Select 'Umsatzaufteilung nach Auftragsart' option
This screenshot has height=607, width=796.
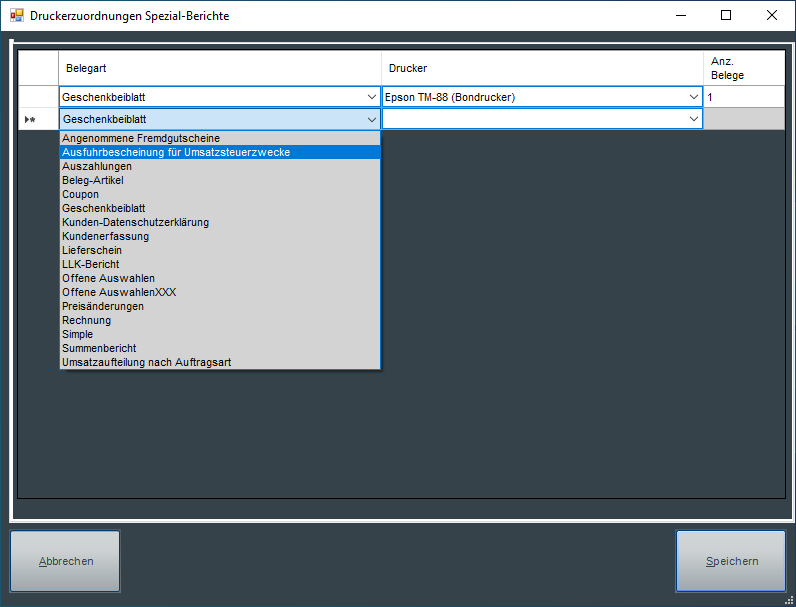click(146, 362)
